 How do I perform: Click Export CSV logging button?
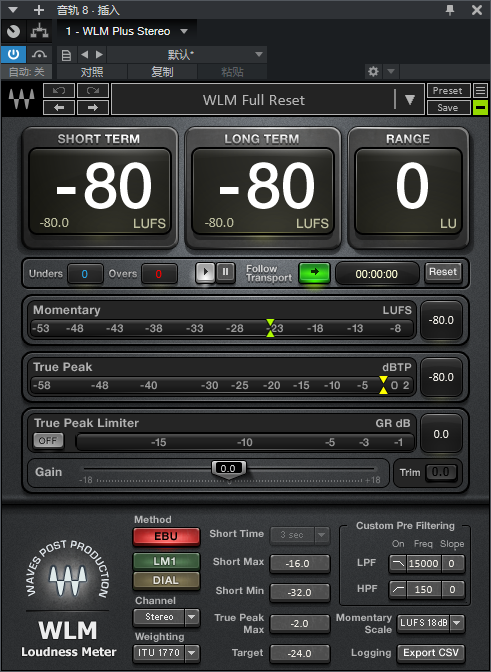tap(431, 653)
